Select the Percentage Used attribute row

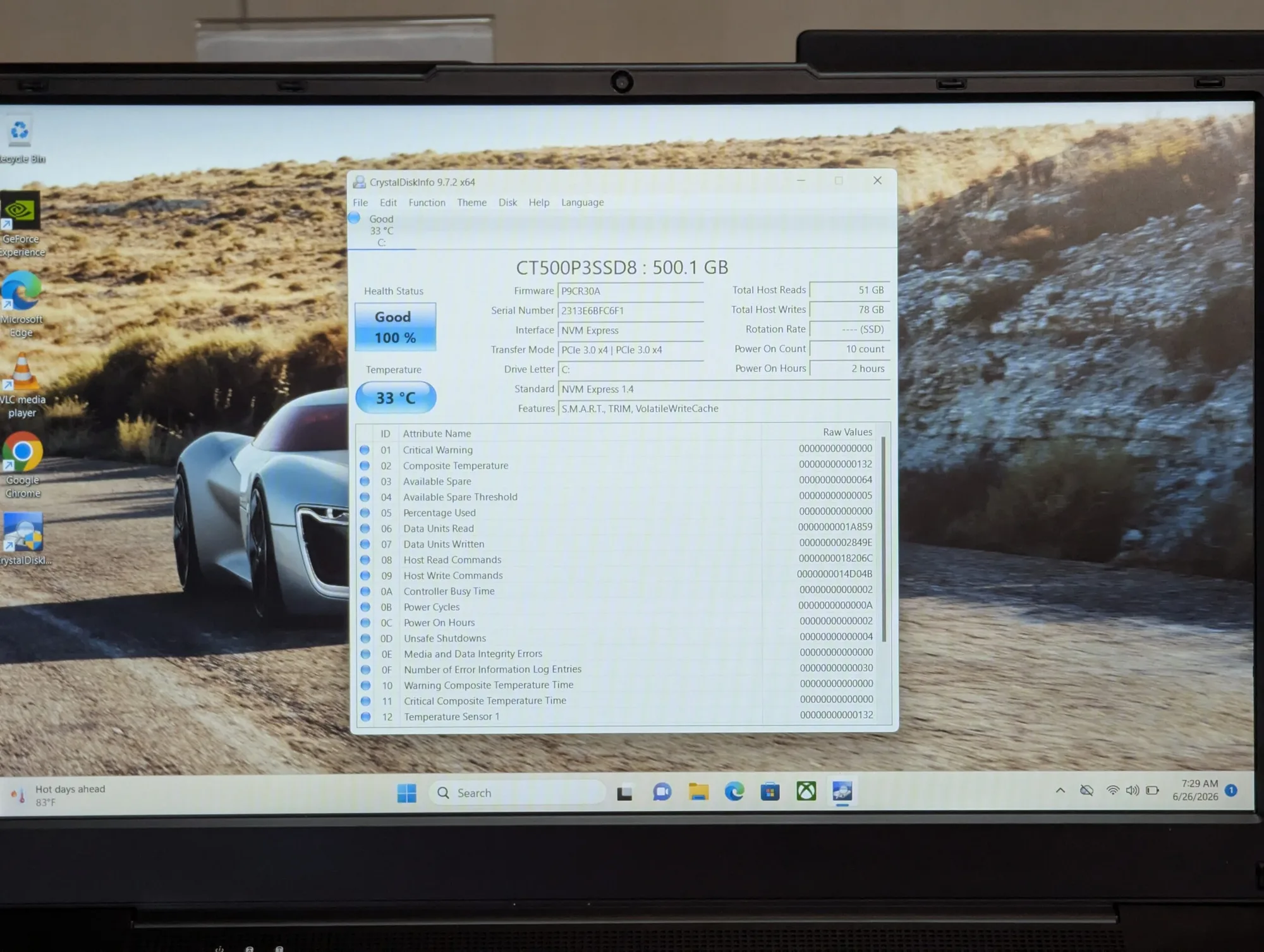(x=616, y=513)
